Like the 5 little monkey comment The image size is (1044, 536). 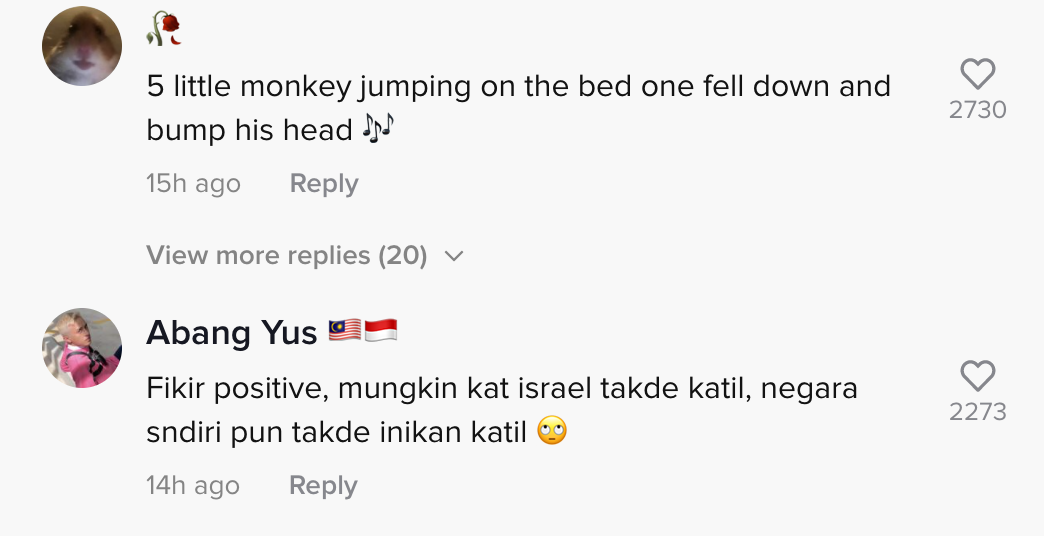click(977, 74)
